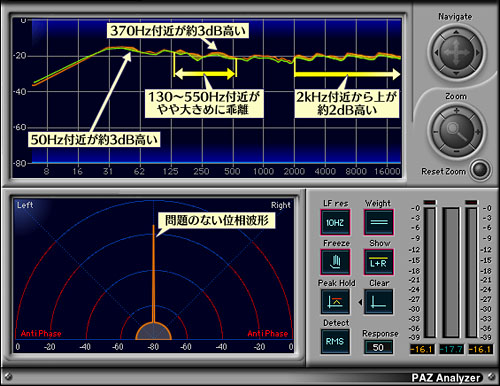Toggle the LF res 10HZ button
500x386 pixels.
[335, 222]
